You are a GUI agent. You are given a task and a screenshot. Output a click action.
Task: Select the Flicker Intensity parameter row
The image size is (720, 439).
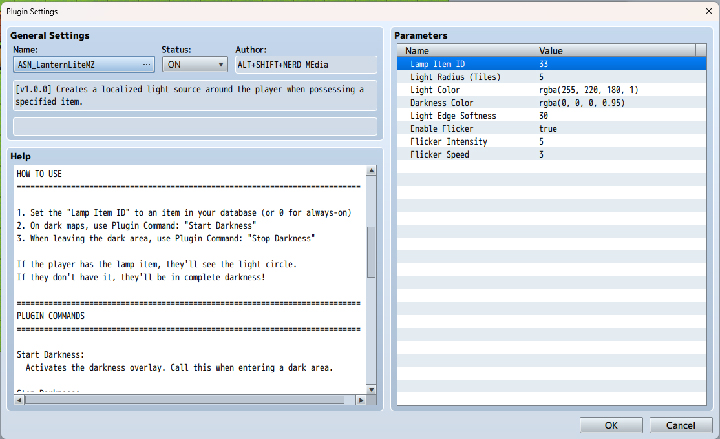click(x=551, y=141)
